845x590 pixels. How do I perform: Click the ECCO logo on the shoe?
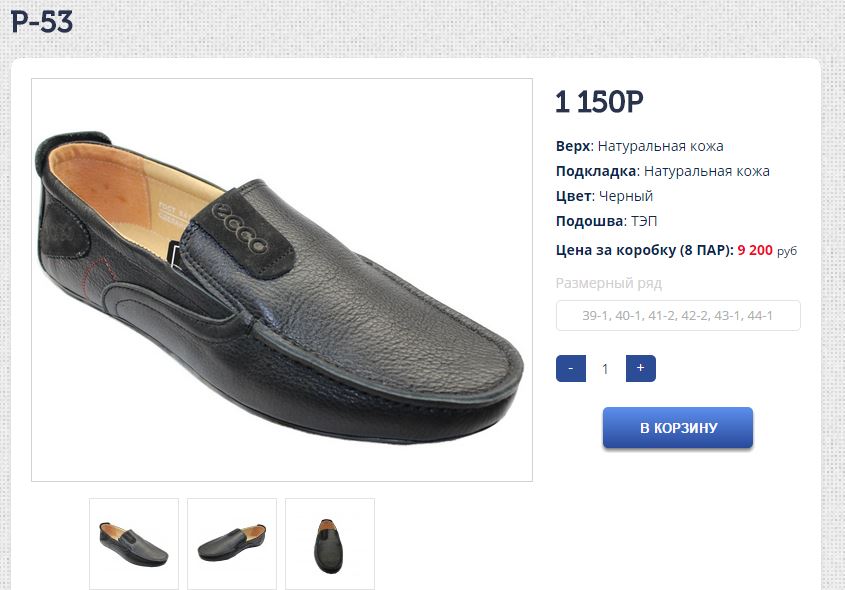[x=241, y=227]
